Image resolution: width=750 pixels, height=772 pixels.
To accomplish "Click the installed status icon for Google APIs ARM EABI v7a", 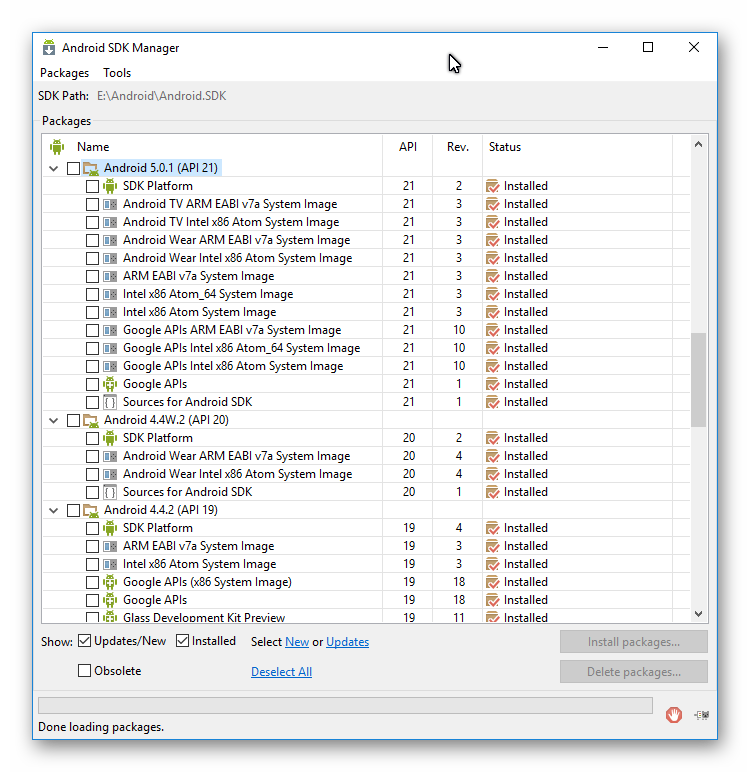I will (492, 330).
